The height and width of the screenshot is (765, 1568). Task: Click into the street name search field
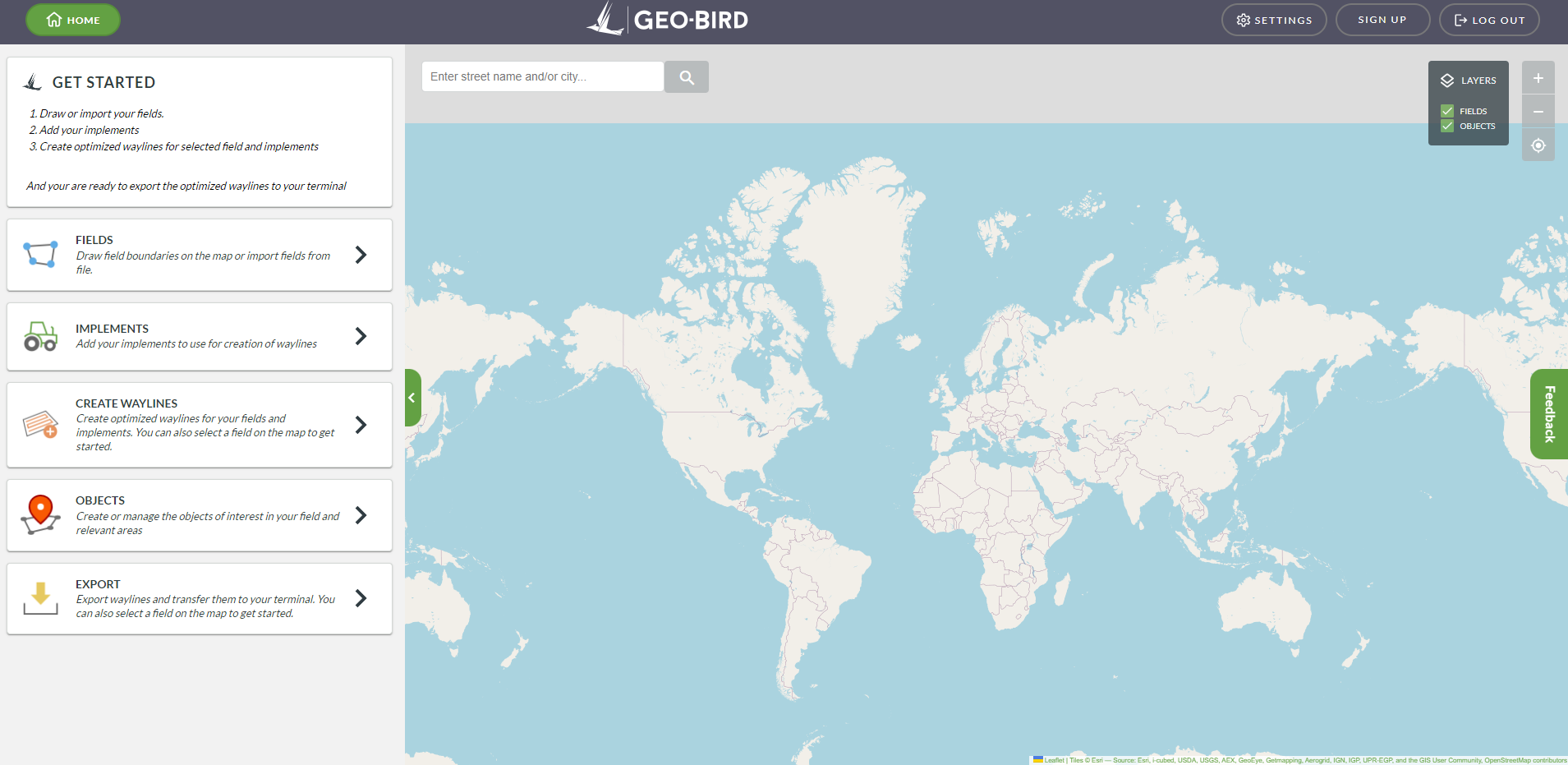pyautogui.click(x=542, y=76)
